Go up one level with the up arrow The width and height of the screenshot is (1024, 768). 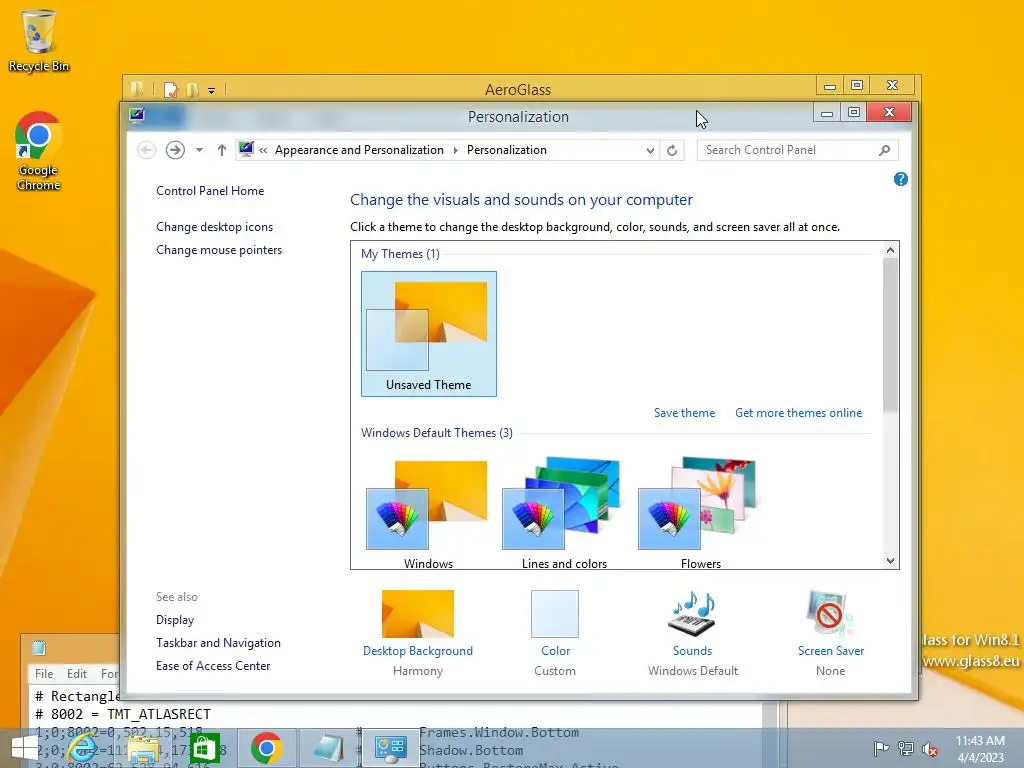pyautogui.click(x=221, y=150)
